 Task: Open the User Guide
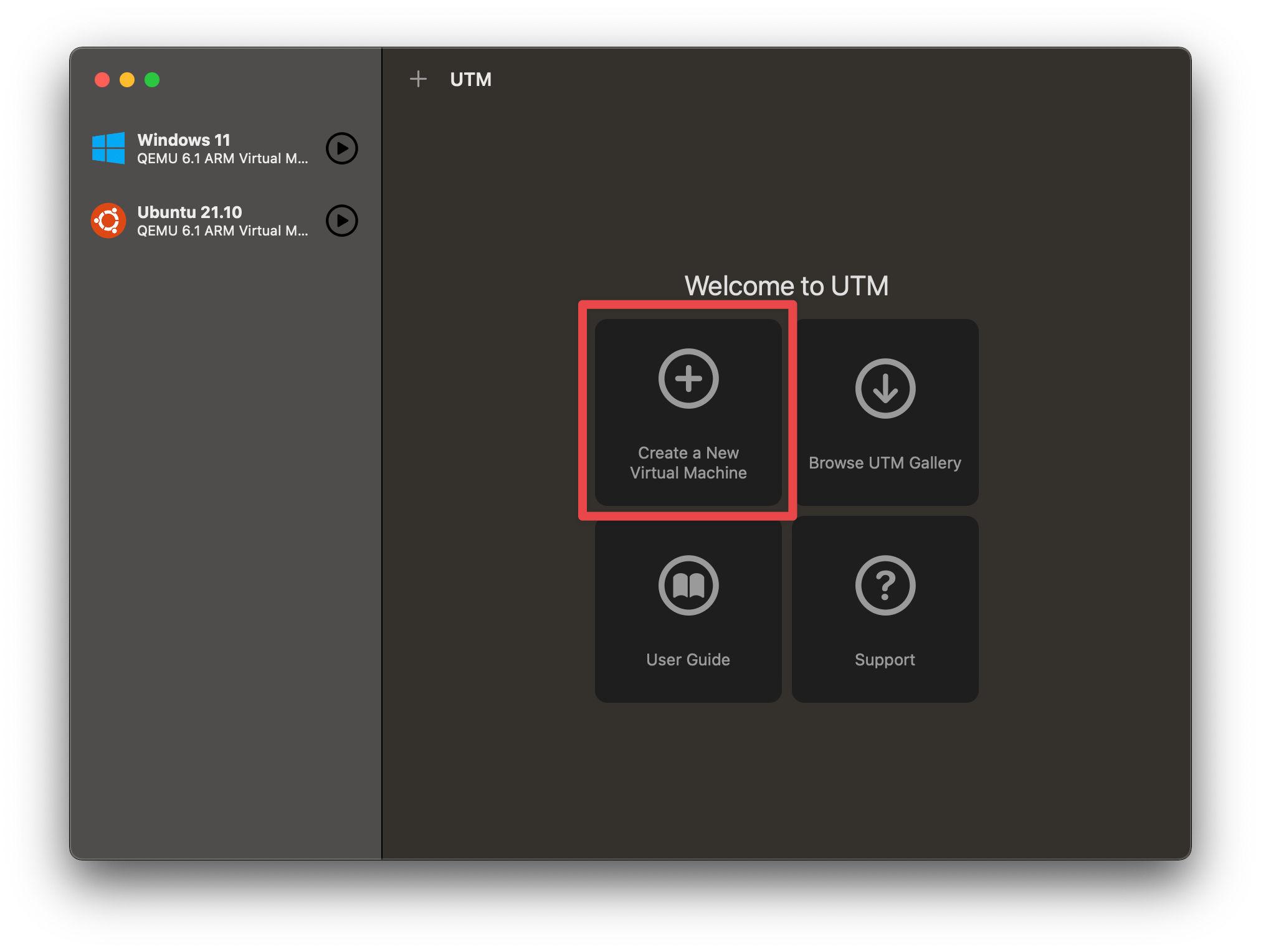(688, 609)
